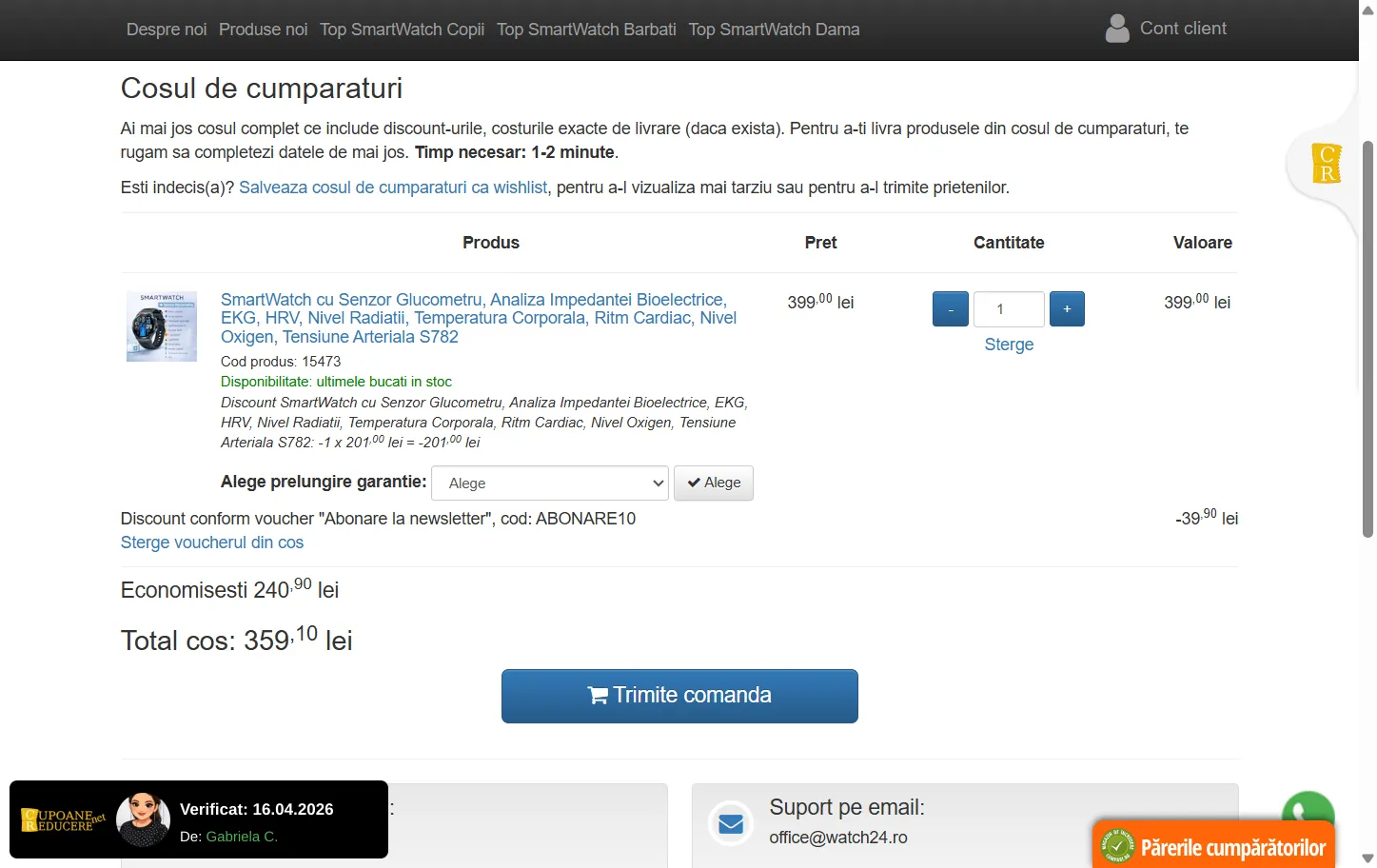Remove product using the Sterge link
1377x868 pixels.
1009,345
